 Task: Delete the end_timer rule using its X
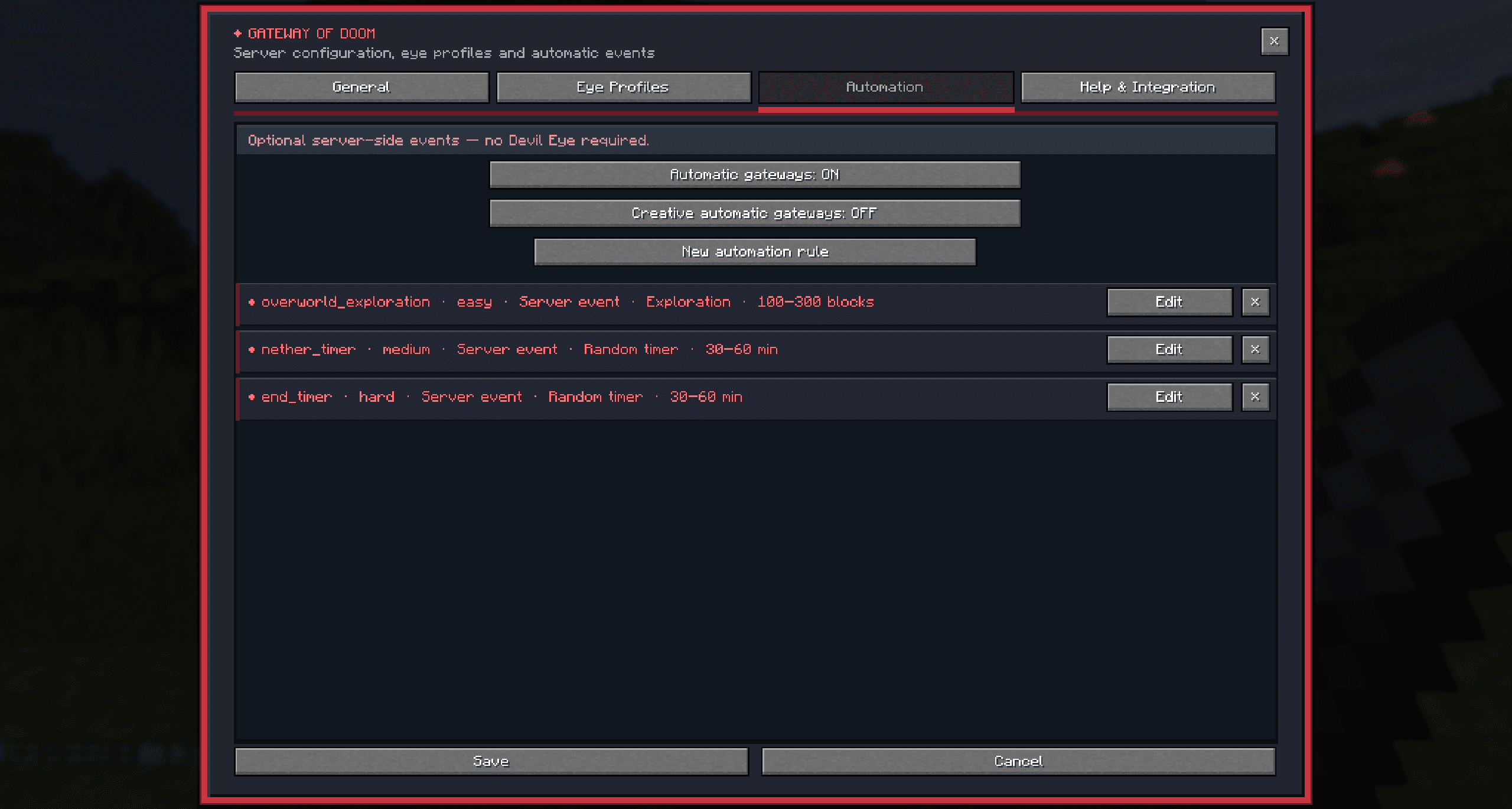pyautogui.click(x=1255, y=397)
